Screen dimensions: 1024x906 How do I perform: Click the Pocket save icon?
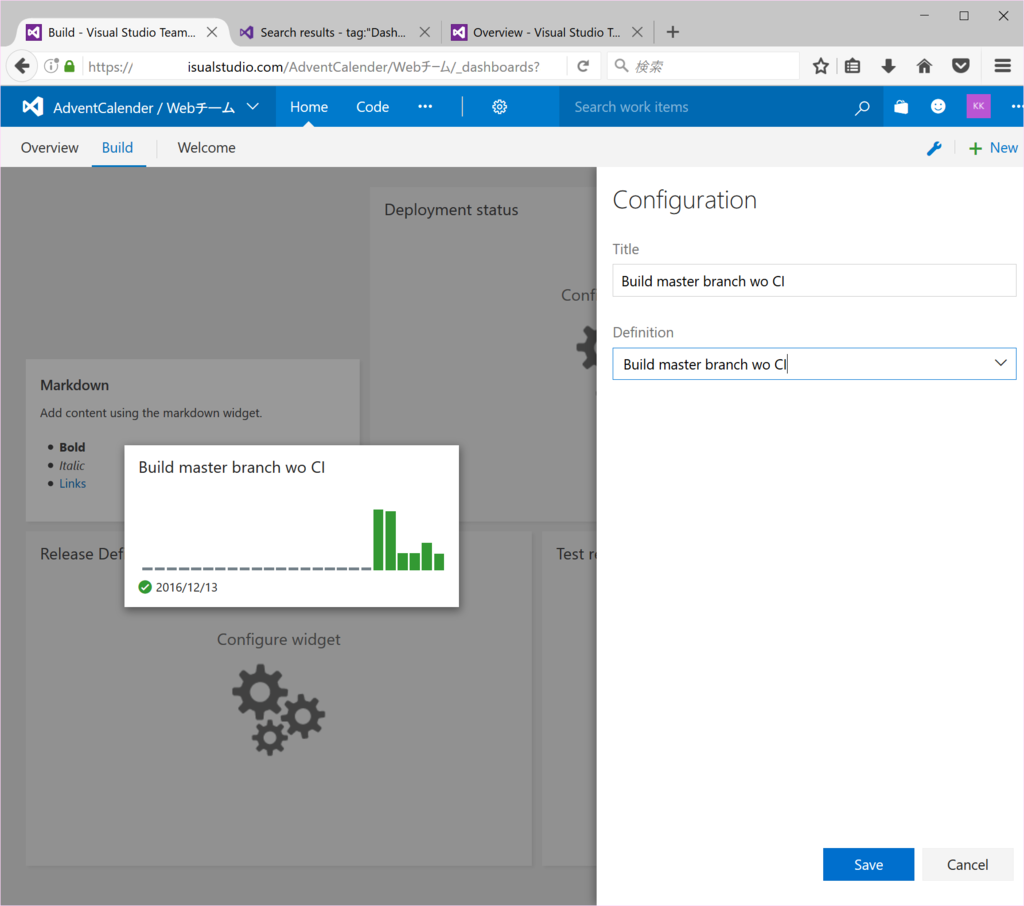(x=961, y=66)
